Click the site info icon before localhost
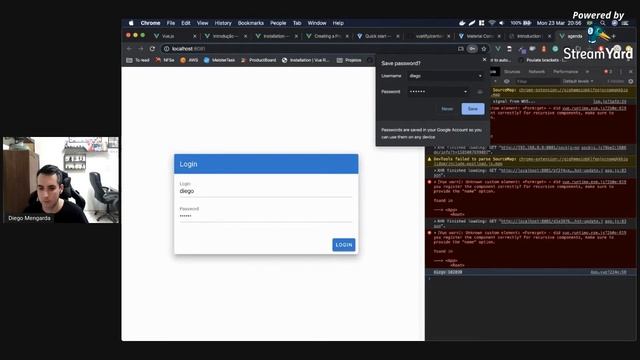 [x=167, y=49]
